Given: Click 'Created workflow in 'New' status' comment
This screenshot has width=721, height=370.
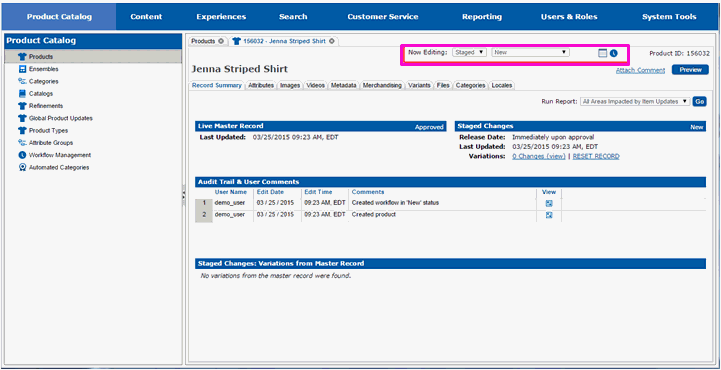Looking at the screenshot, I should (395, 203).
